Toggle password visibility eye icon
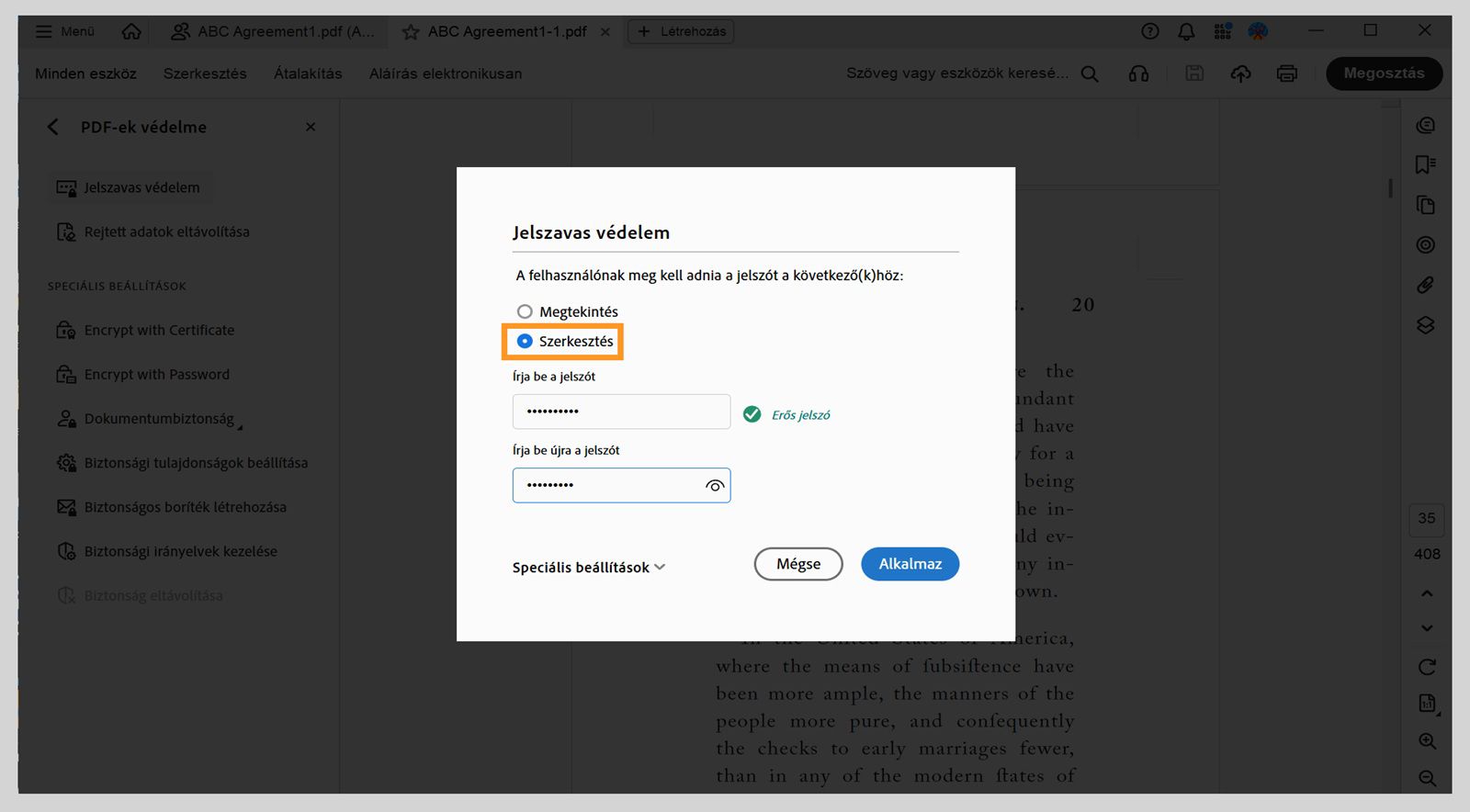 (715, 486)
